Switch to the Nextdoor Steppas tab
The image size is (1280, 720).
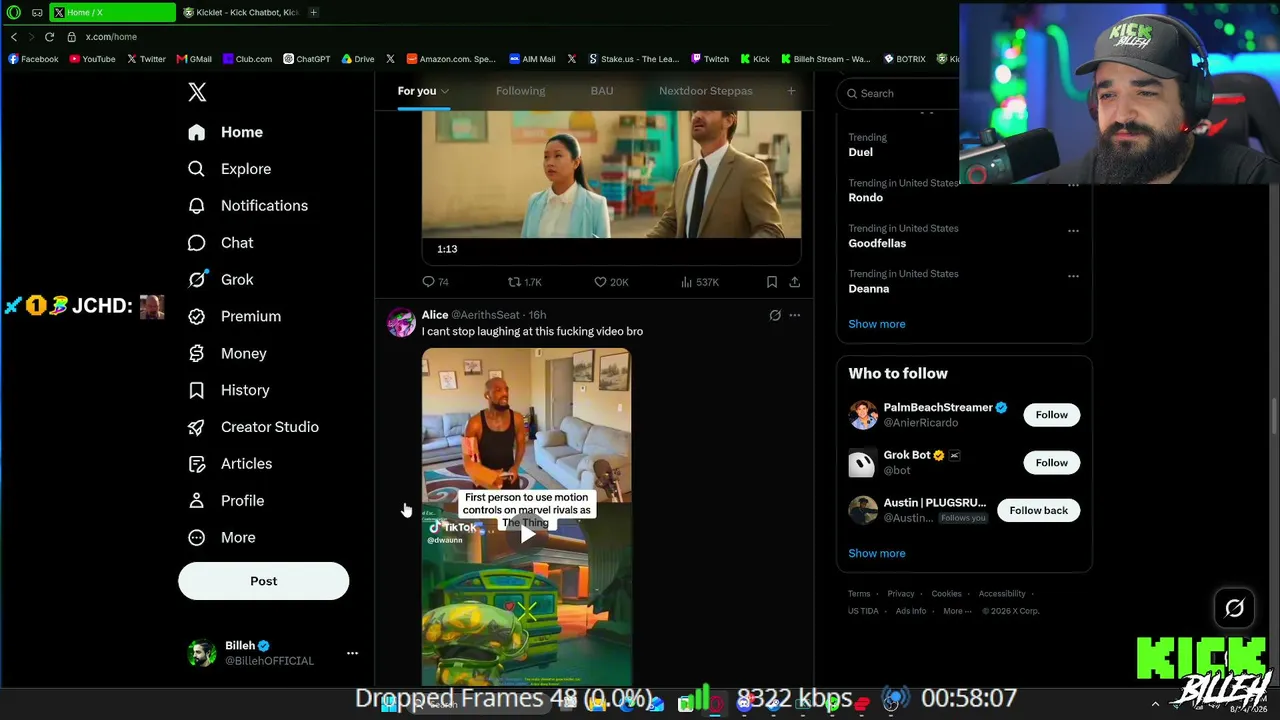(x=706, y=91)
